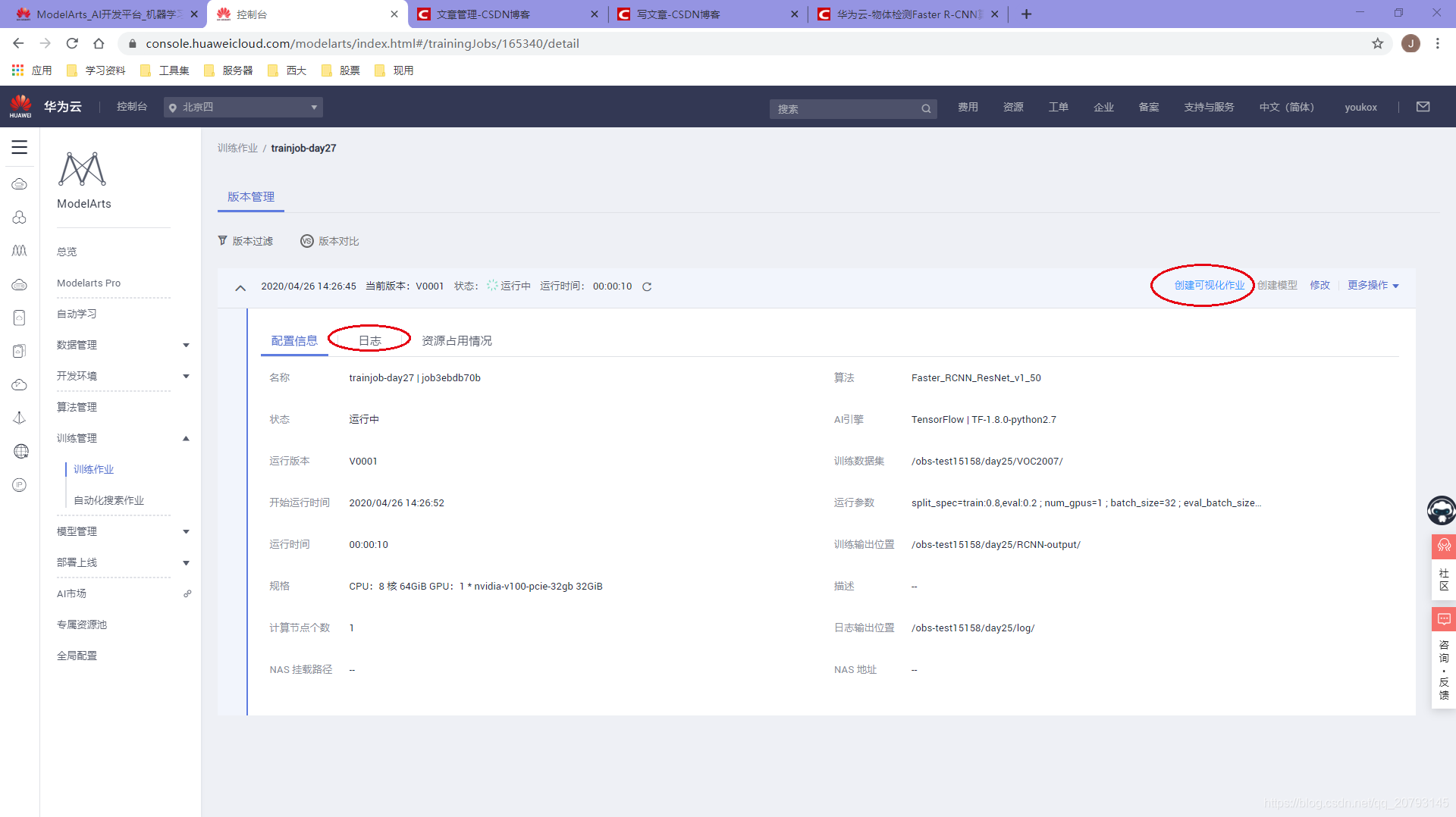Open 支持与服务 header menu

tap(1209, 107)
